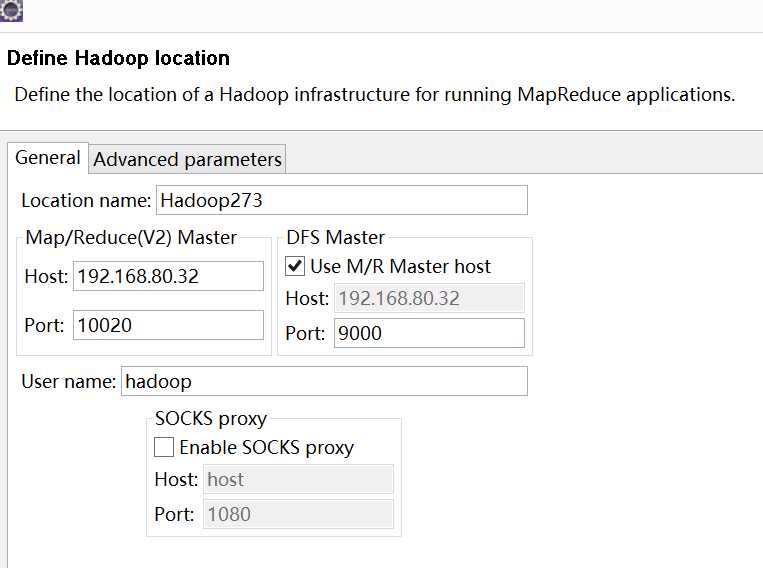Click the DFS Master Port field showing 9000

click(x=429, y=333)
